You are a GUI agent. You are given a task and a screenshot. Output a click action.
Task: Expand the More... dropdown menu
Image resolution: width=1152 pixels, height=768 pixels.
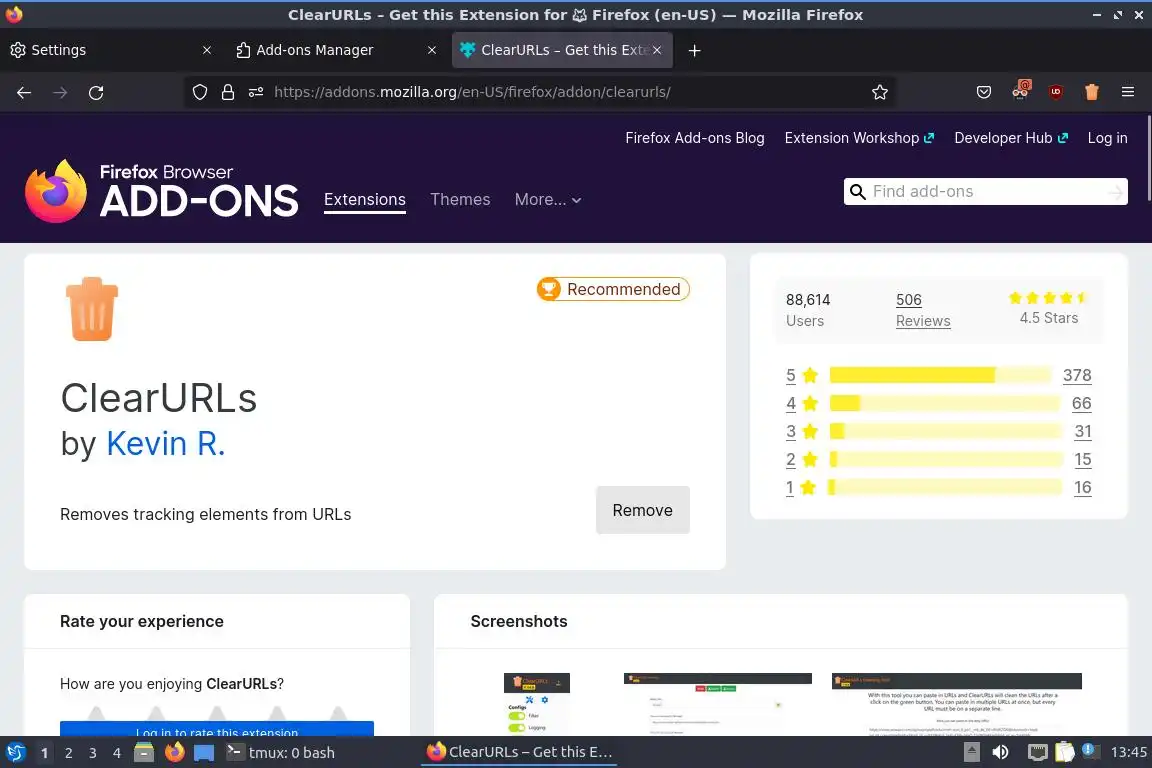click(x=548, y=199)
